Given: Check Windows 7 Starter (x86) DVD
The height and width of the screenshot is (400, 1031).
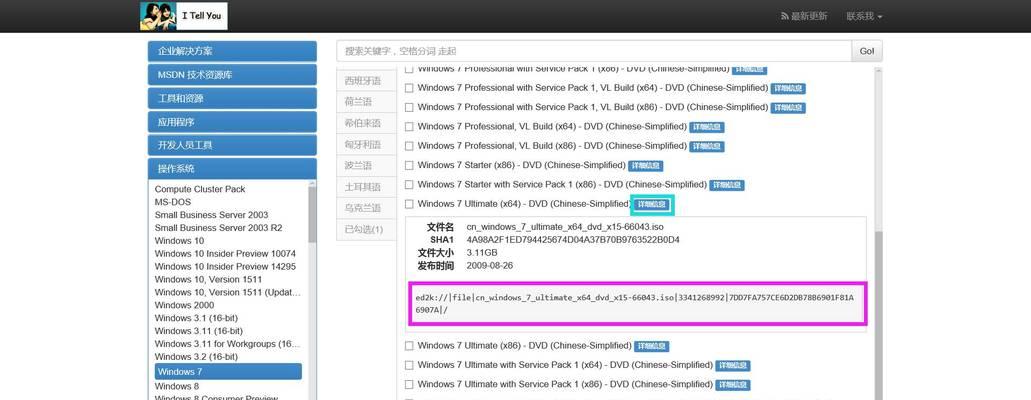Looking at the screenshot, I should 409,165.
